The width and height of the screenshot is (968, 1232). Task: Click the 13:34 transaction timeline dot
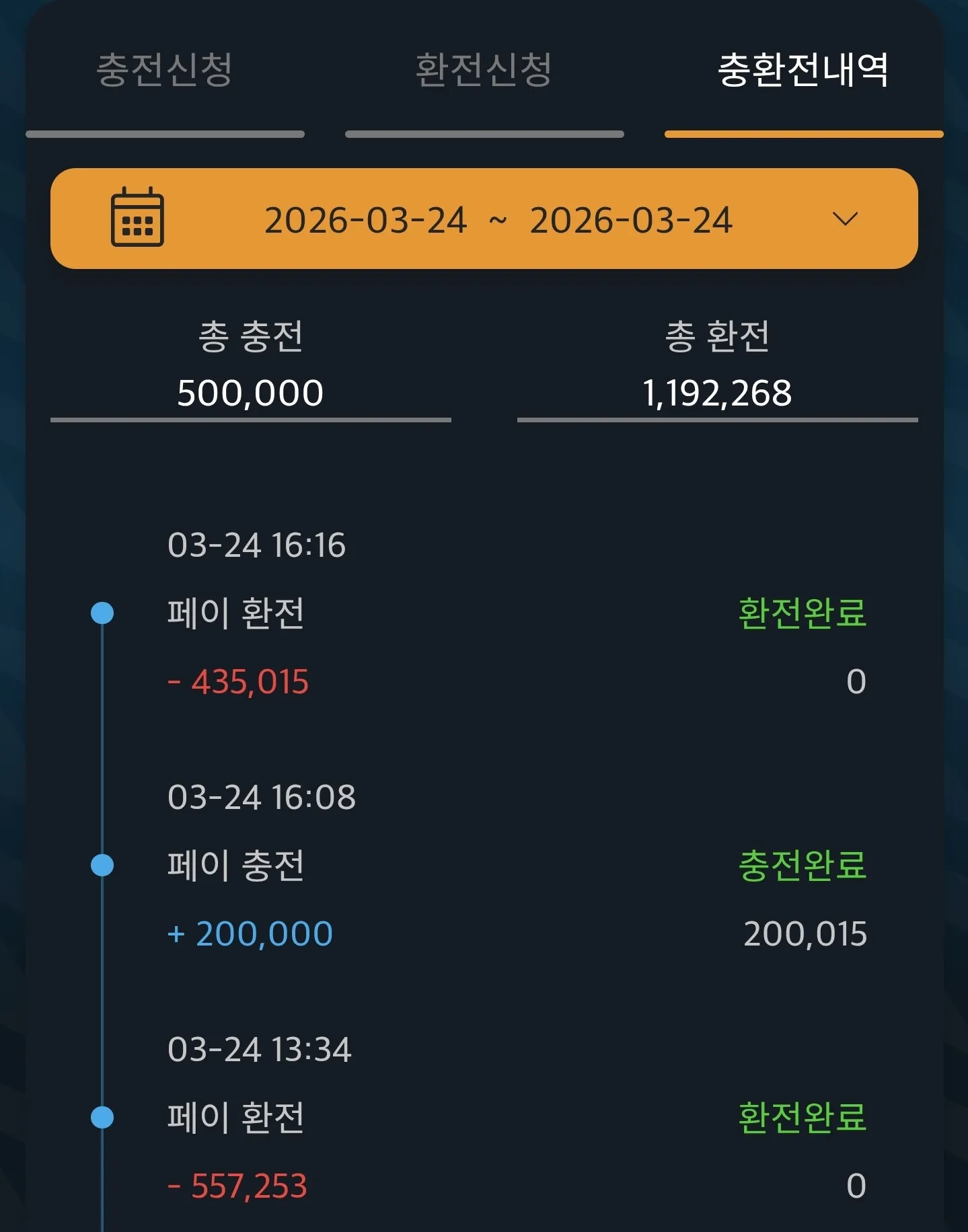point(102,1117)
